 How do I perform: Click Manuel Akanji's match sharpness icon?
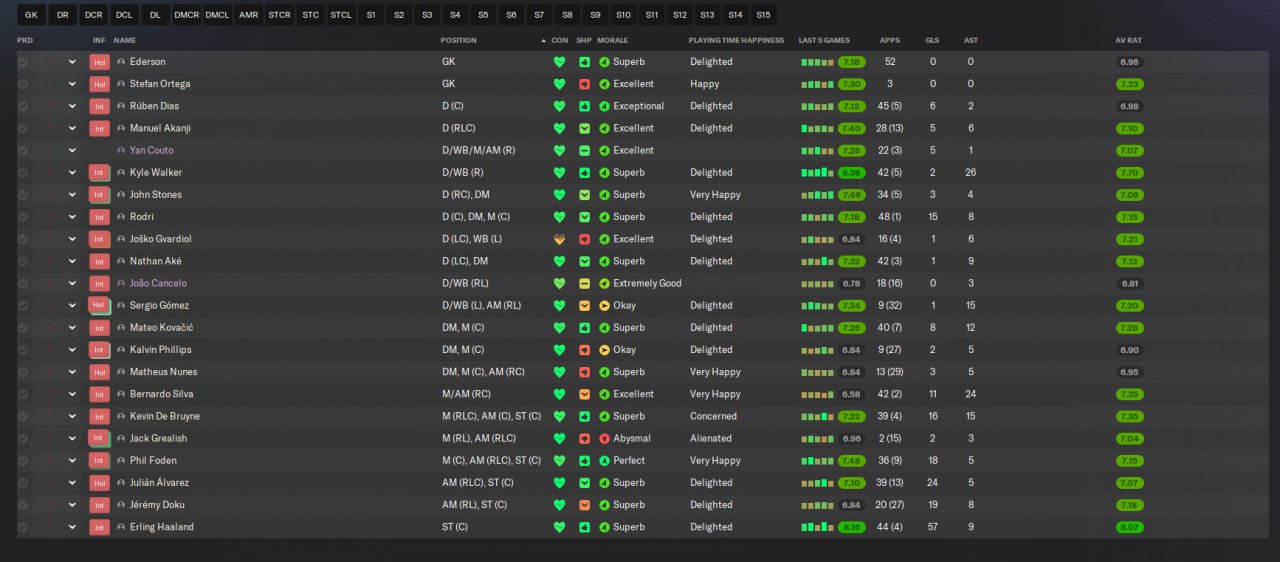[584, 128]
